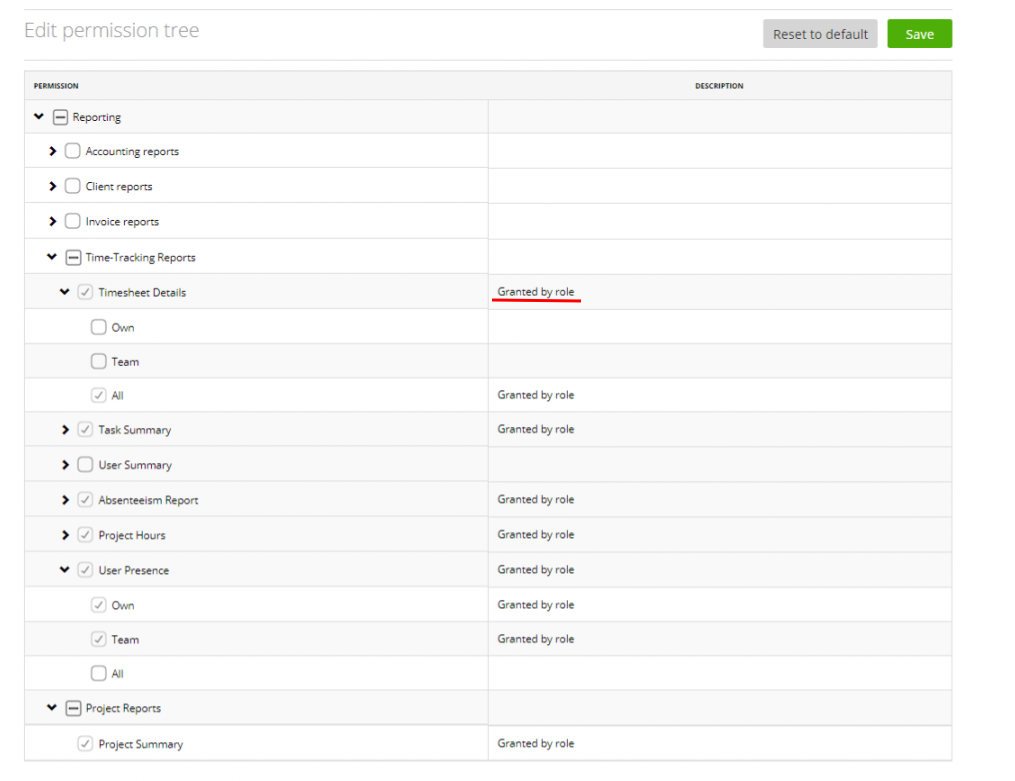Toggle the Reporting checkbox

click(x=60, y=117)
